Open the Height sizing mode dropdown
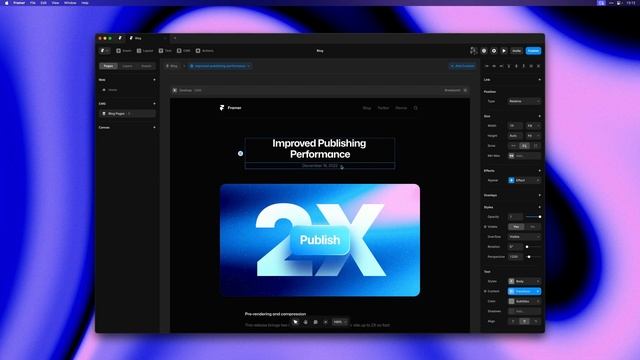Screen dimensions: 640x360 pyautogui.click(x=533, y=136)
